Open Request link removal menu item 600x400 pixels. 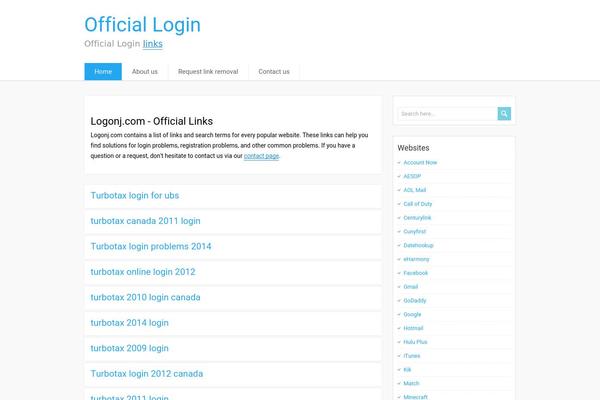click(208, 72)
